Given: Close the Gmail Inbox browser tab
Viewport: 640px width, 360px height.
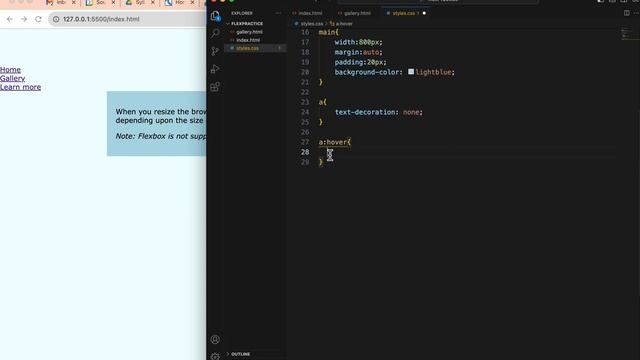Looking at the screenshot, I should [x=74, y=2].
